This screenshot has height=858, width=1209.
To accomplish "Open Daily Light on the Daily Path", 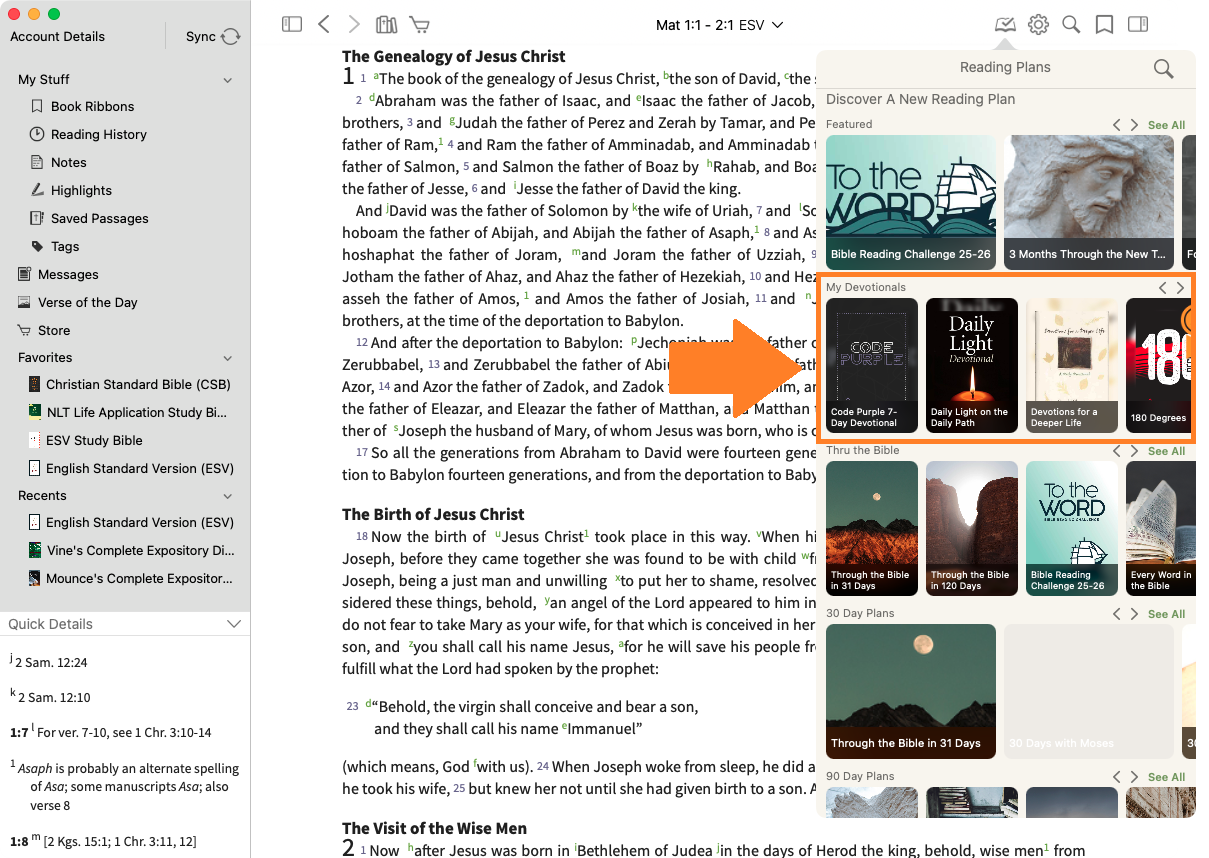I will click(x=972, y=365).
